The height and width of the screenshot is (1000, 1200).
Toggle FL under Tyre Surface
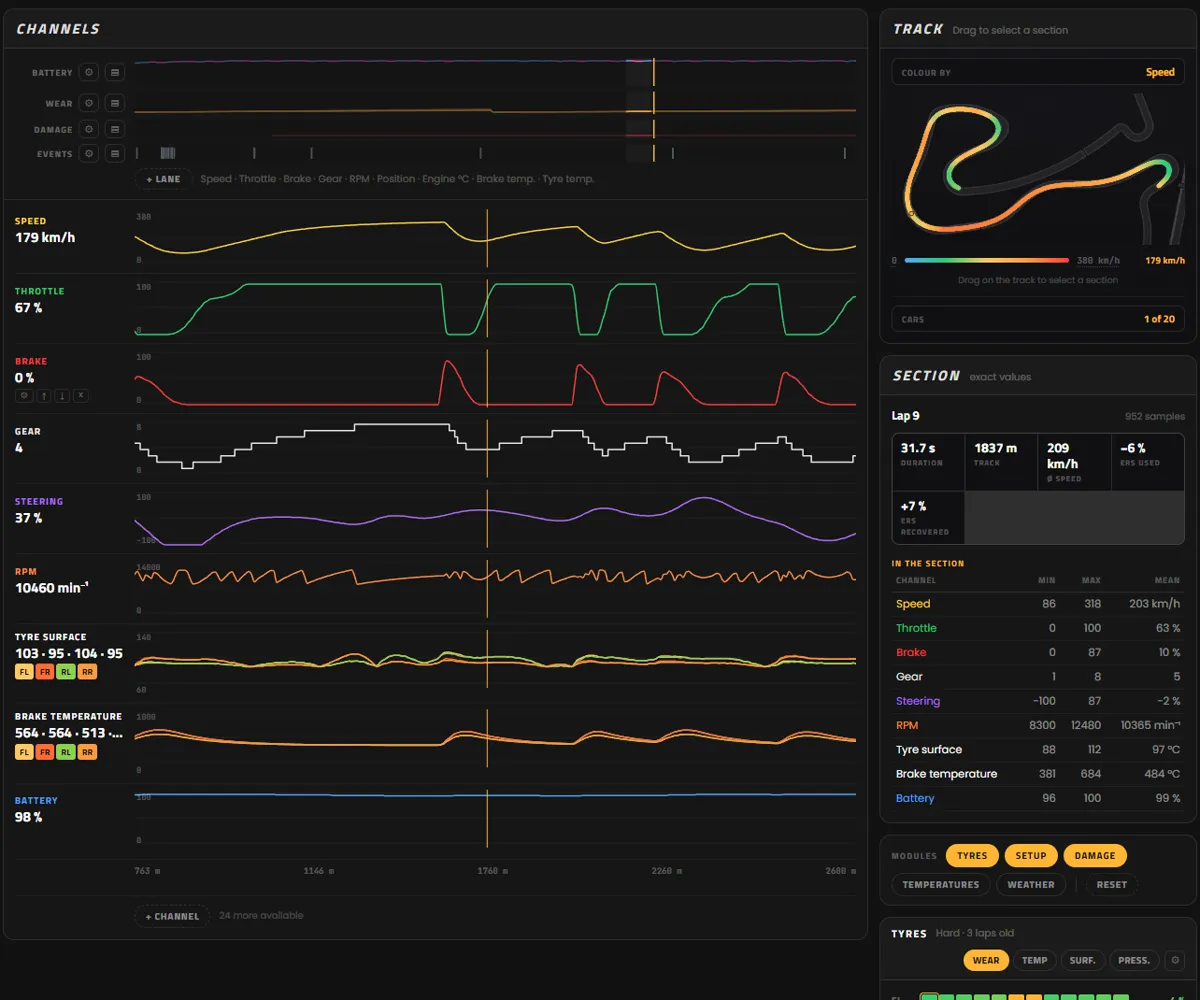coord(24,672)
